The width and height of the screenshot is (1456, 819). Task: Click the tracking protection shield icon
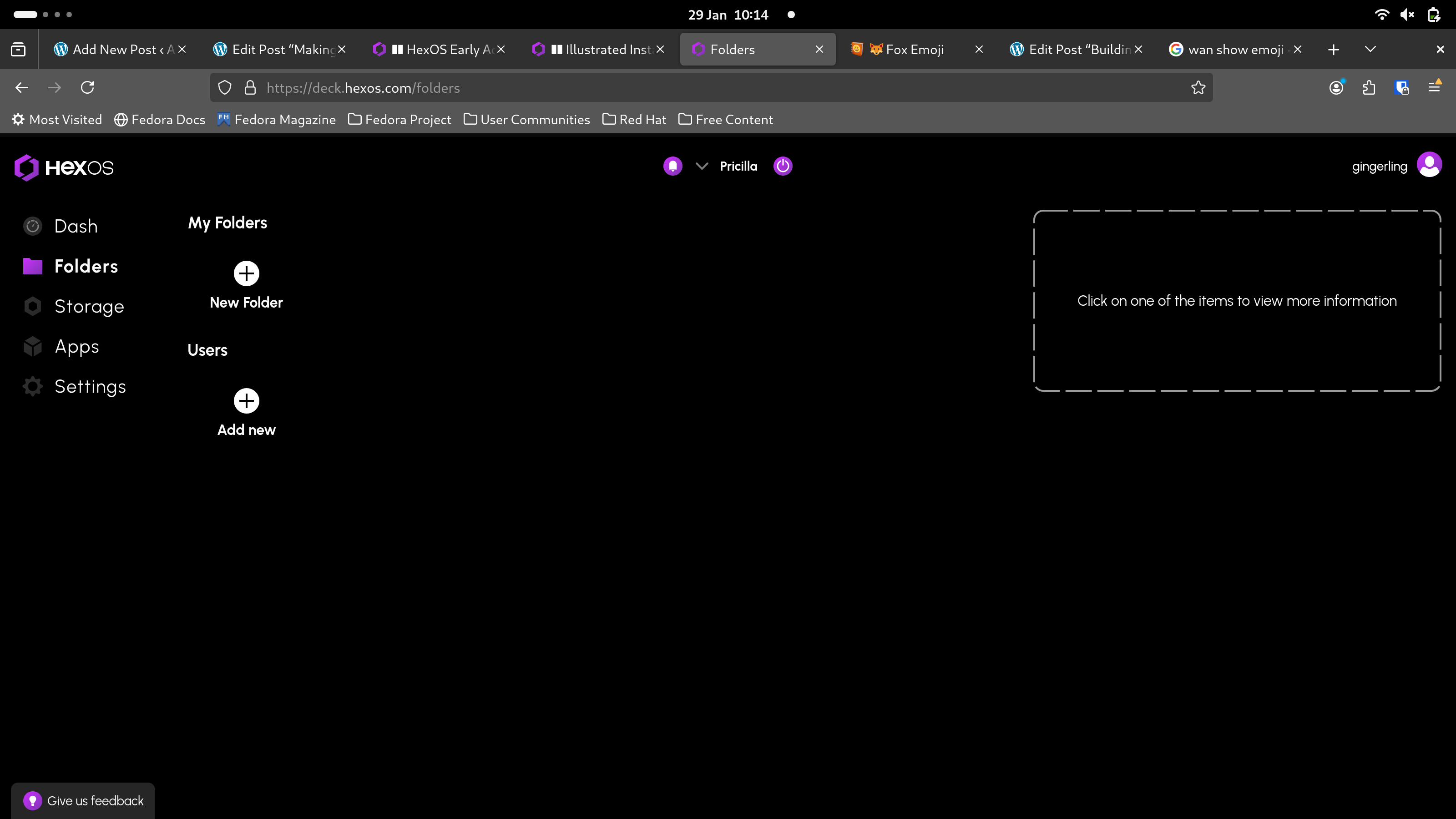click(224, 88)
